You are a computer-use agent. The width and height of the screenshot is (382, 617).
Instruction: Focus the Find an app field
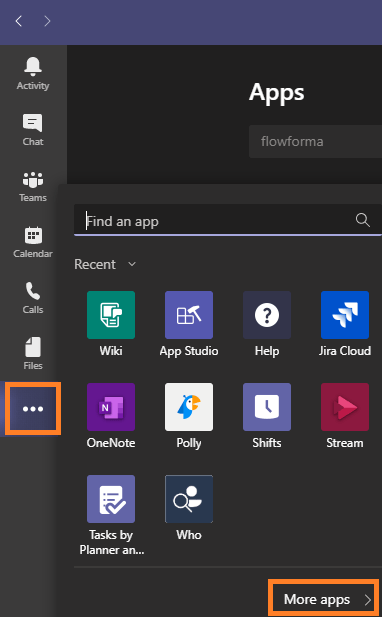pyautogui.click(x=228, y=220)
